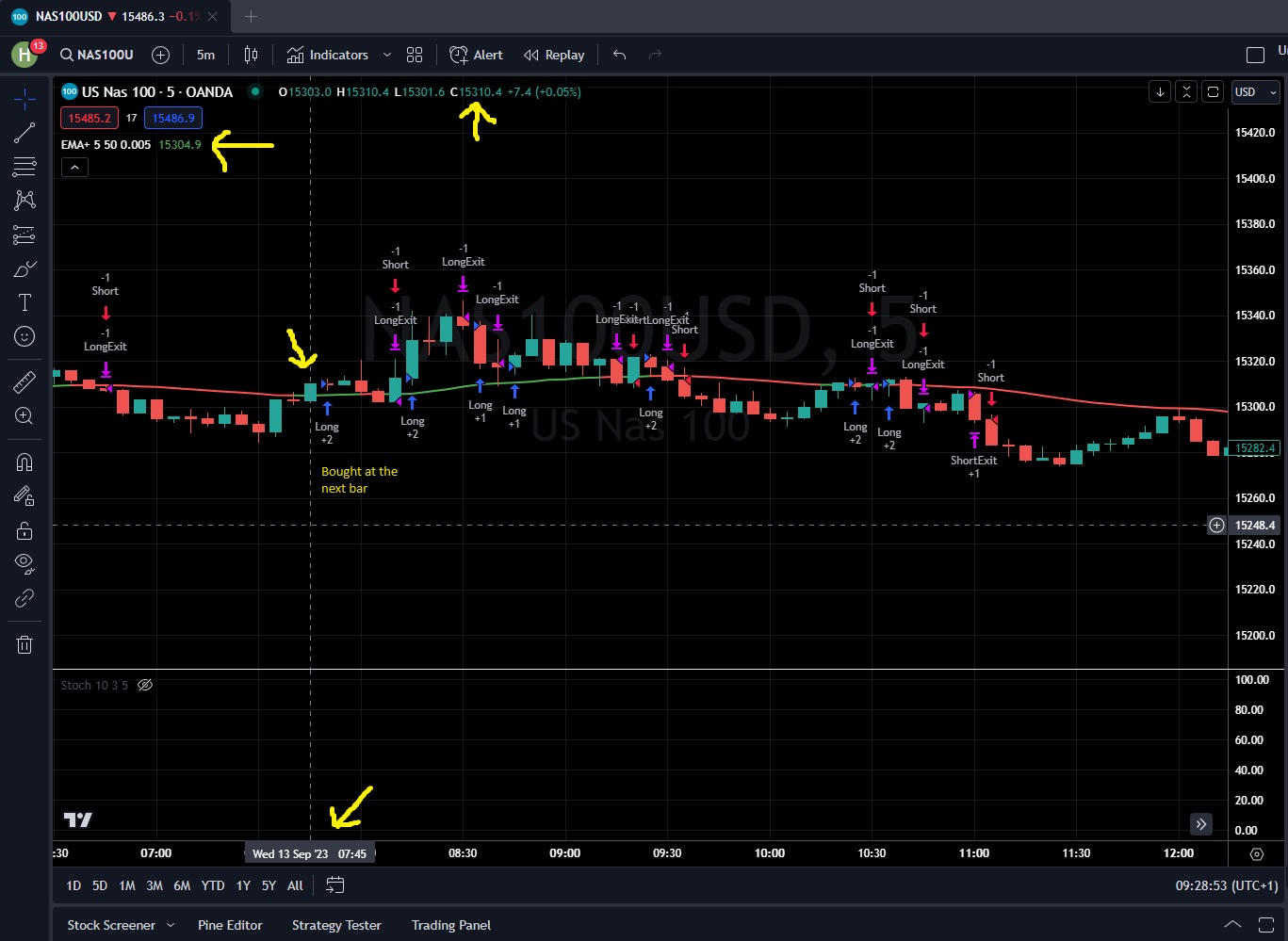Set the date range to 1D
Screen dimensions: 1288x941
(73, 885)
